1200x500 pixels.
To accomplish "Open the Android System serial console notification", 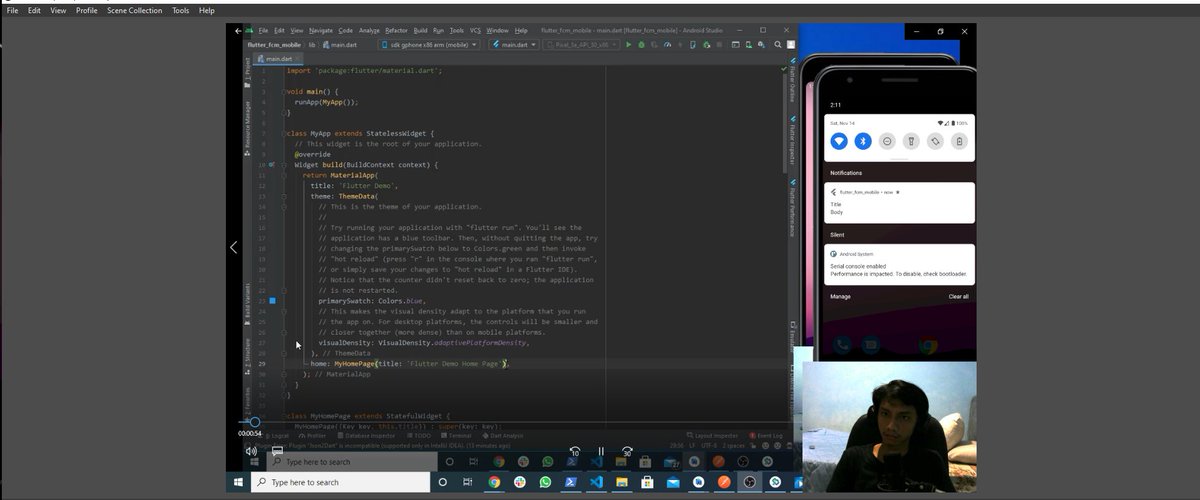I will coord(900,266).
